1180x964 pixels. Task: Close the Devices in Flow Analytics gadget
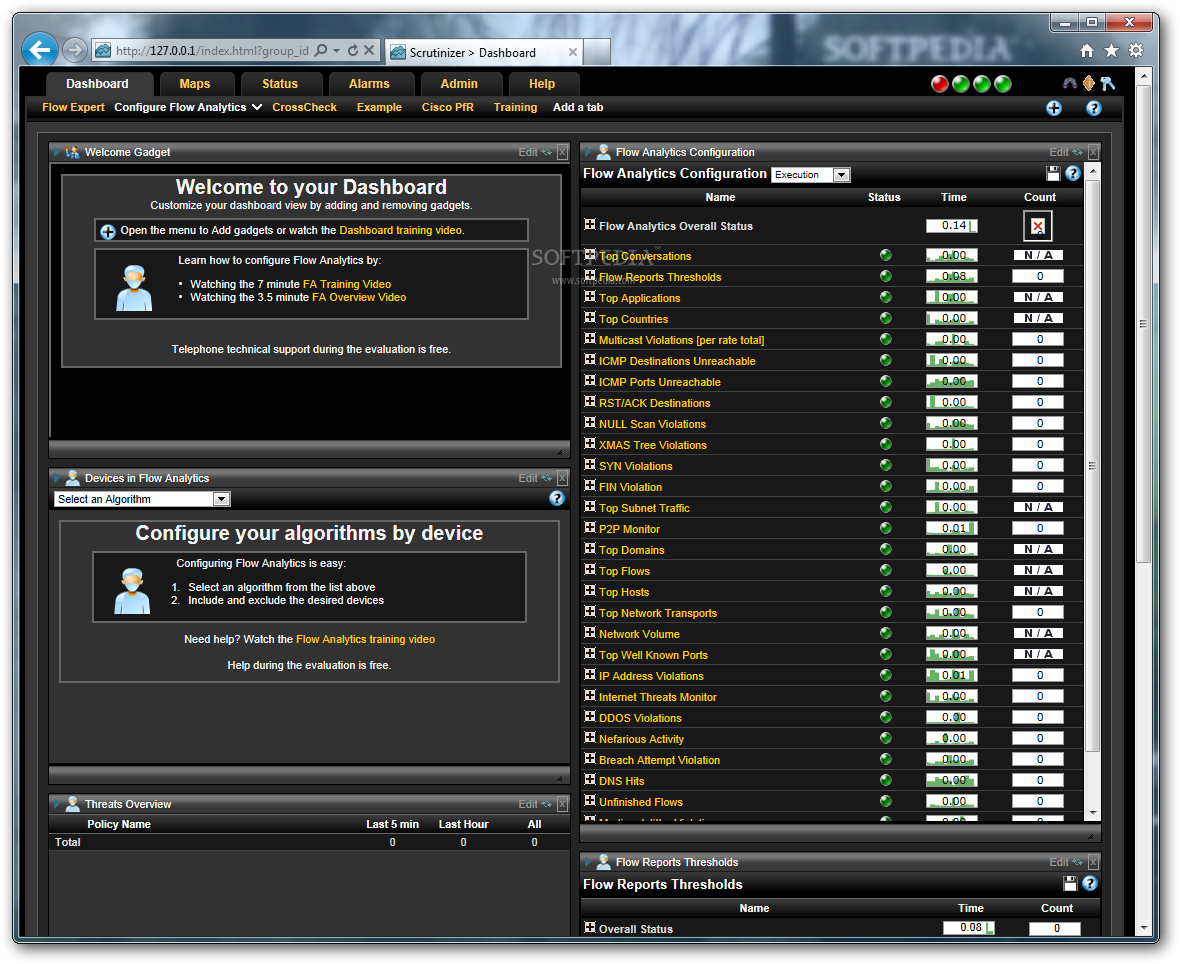pos(562,479)
